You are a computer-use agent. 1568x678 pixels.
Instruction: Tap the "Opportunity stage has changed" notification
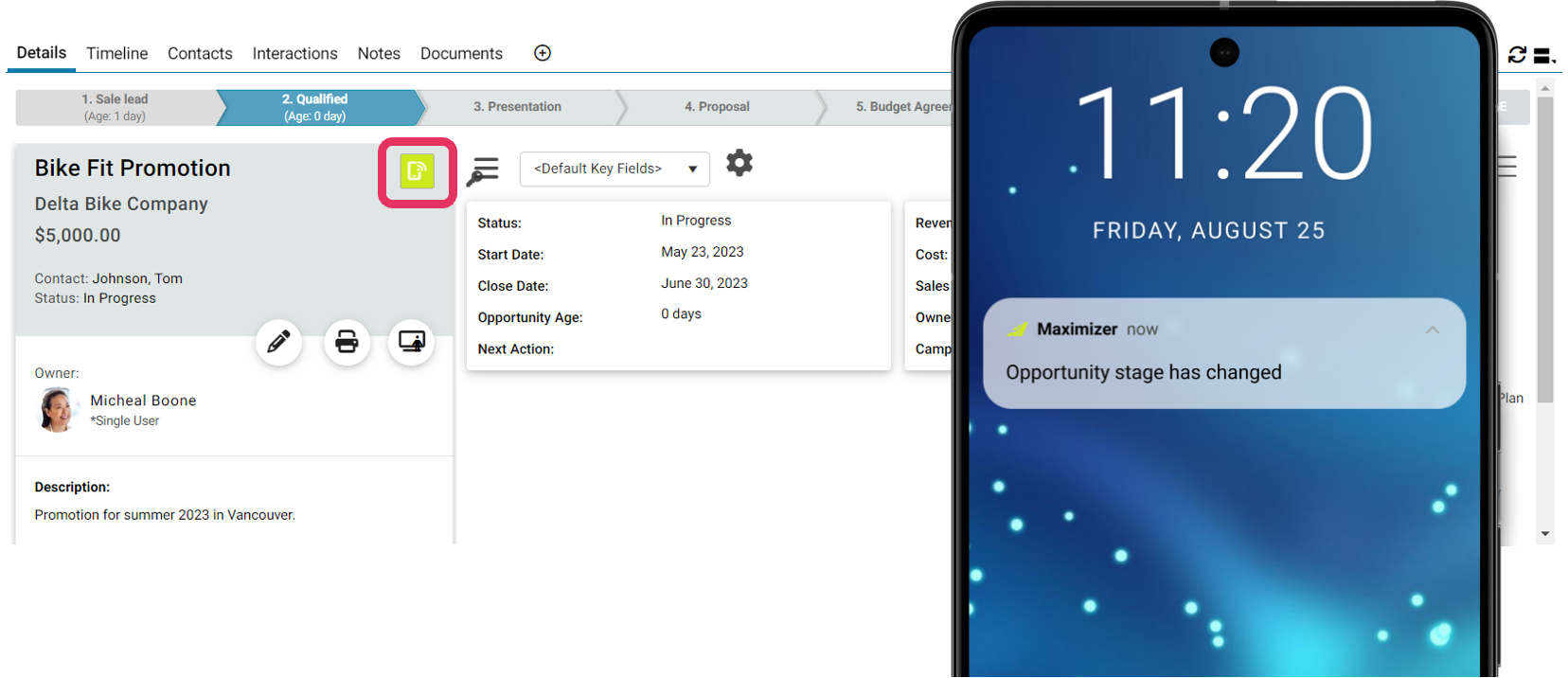click(x=1224, y=353)
